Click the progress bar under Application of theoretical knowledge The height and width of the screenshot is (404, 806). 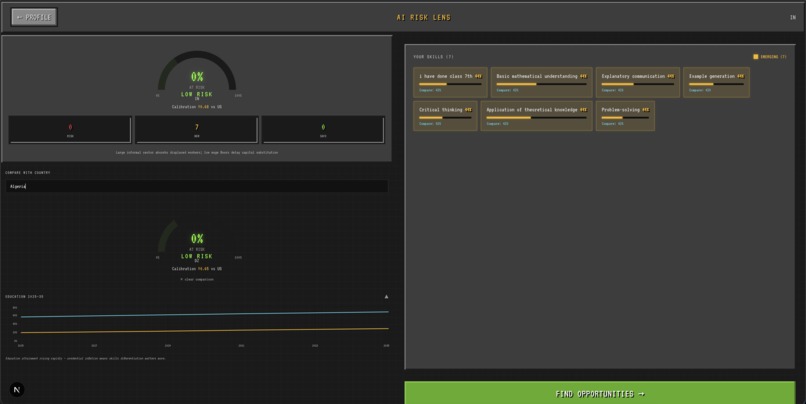[536, 117]
